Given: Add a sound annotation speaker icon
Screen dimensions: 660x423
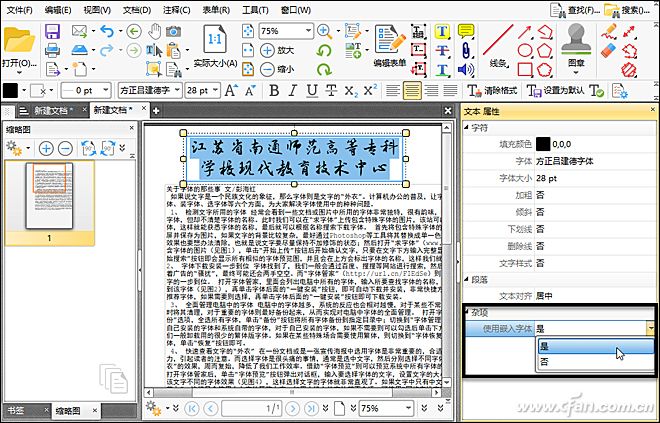Looking at the screenshot, I should click(466, 69).
